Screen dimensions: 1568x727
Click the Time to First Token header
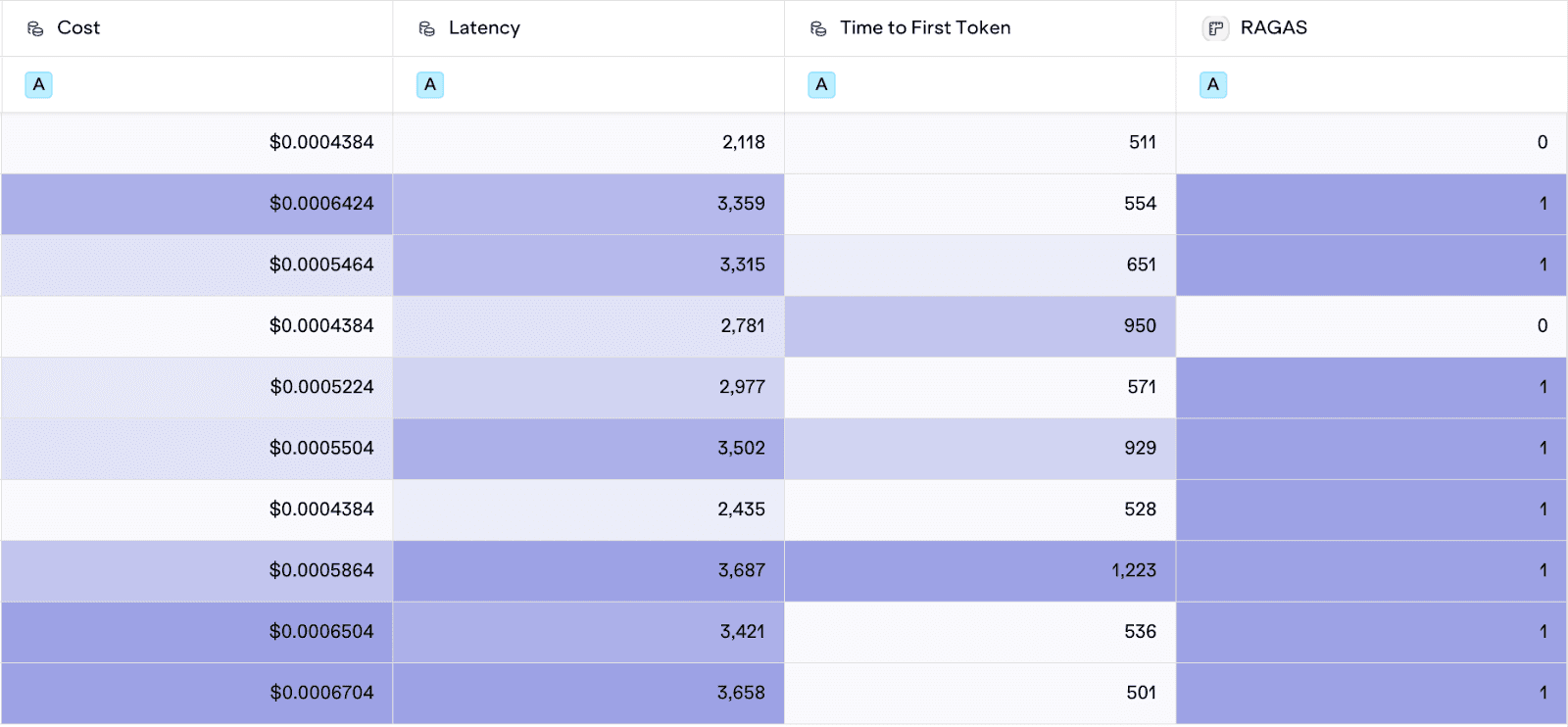924,28
